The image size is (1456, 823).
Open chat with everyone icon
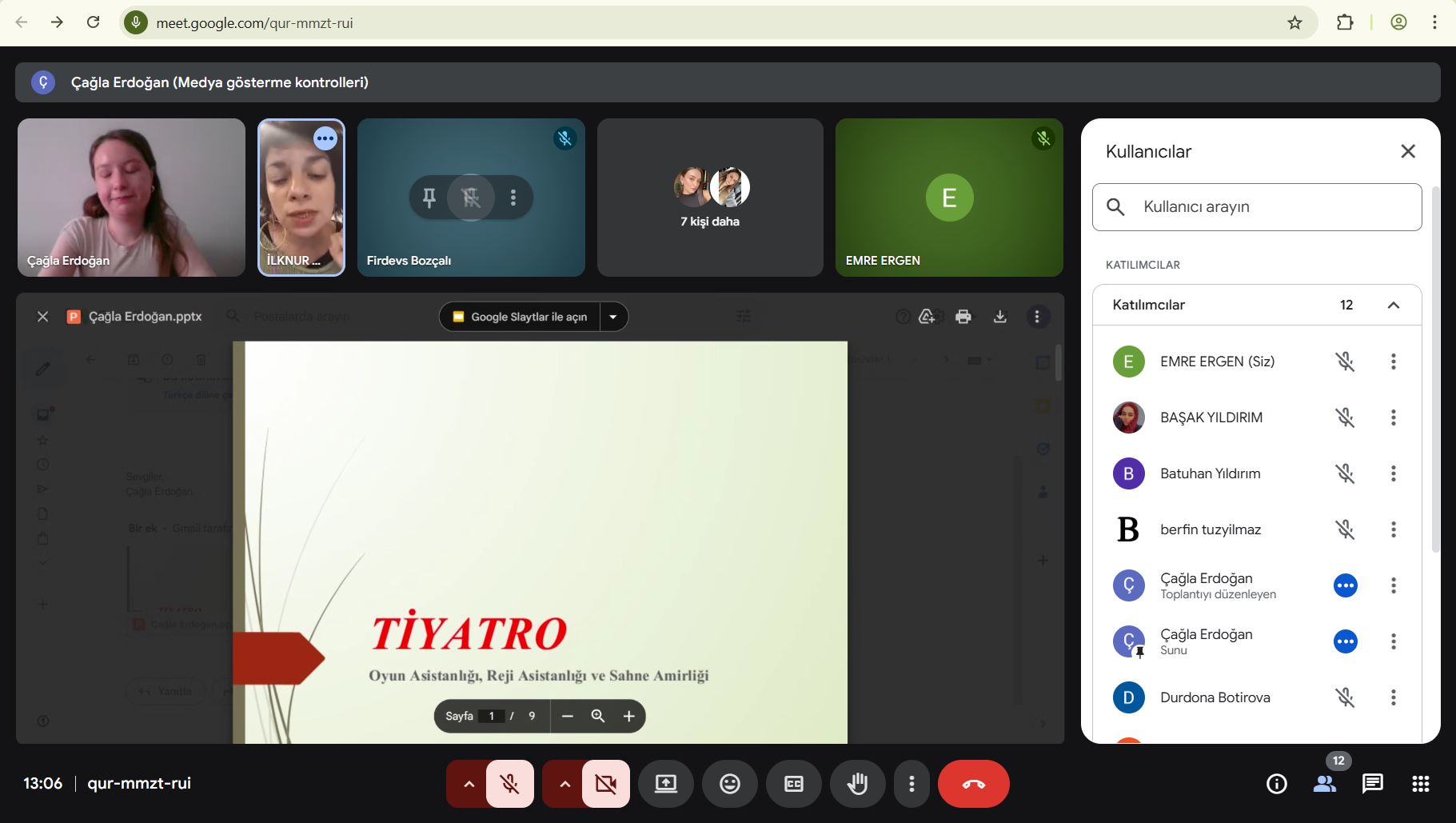pos(1372,784)
